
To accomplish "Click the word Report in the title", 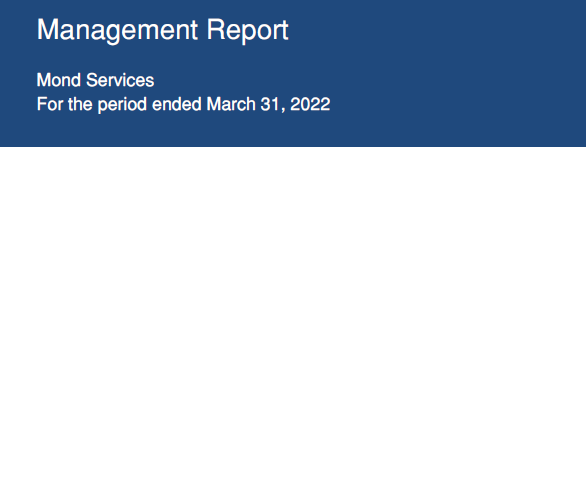I will [247, 31].
